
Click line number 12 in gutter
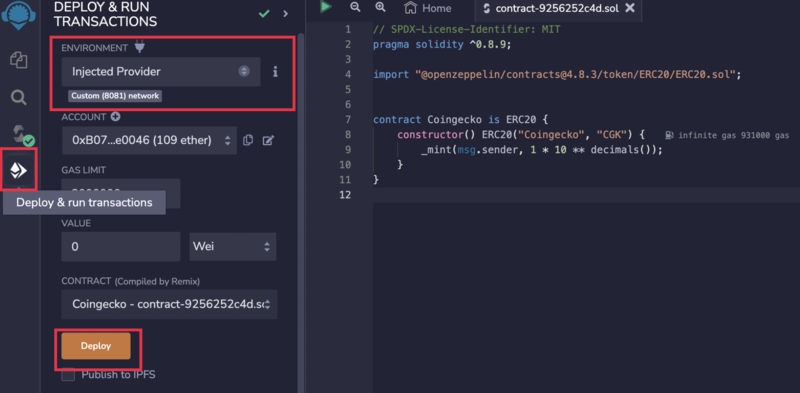(346, 195)
